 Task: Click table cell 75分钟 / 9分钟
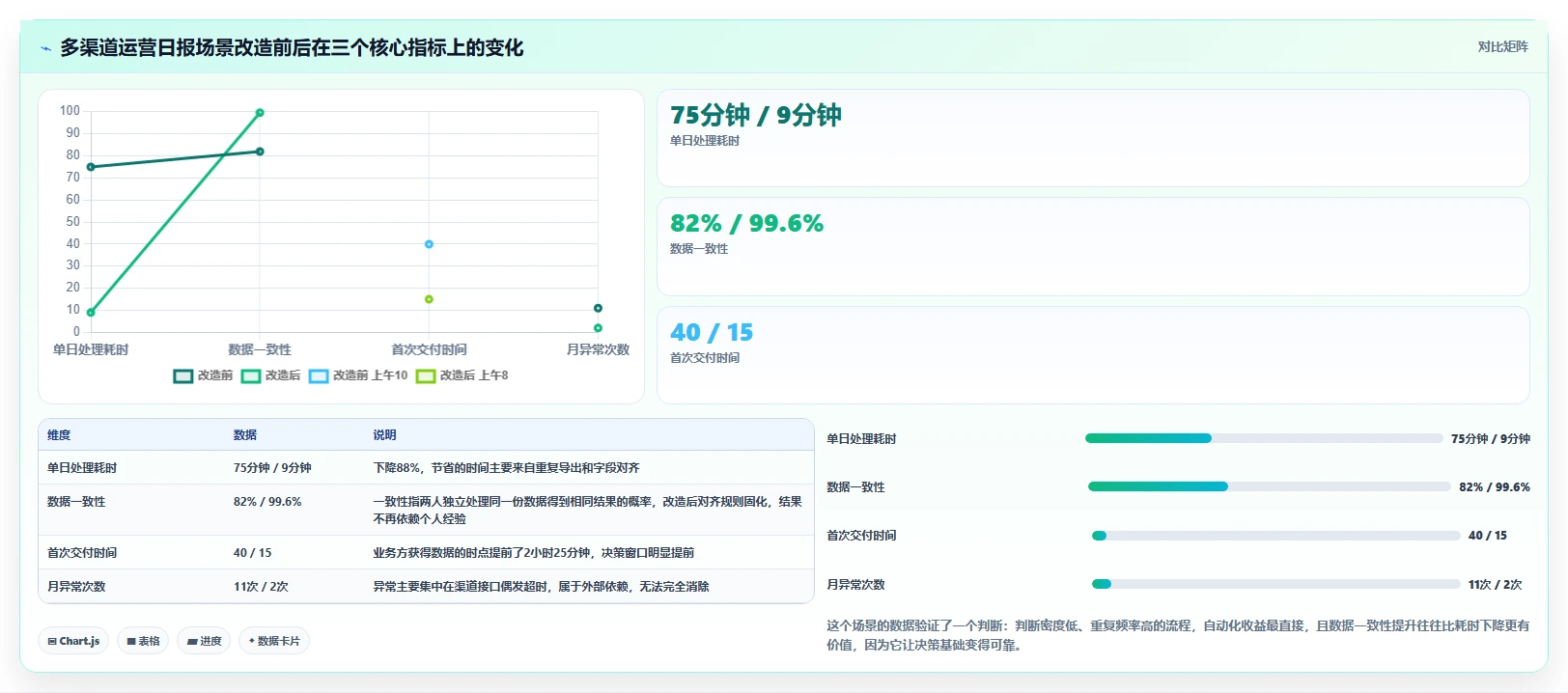pos(272,468)
